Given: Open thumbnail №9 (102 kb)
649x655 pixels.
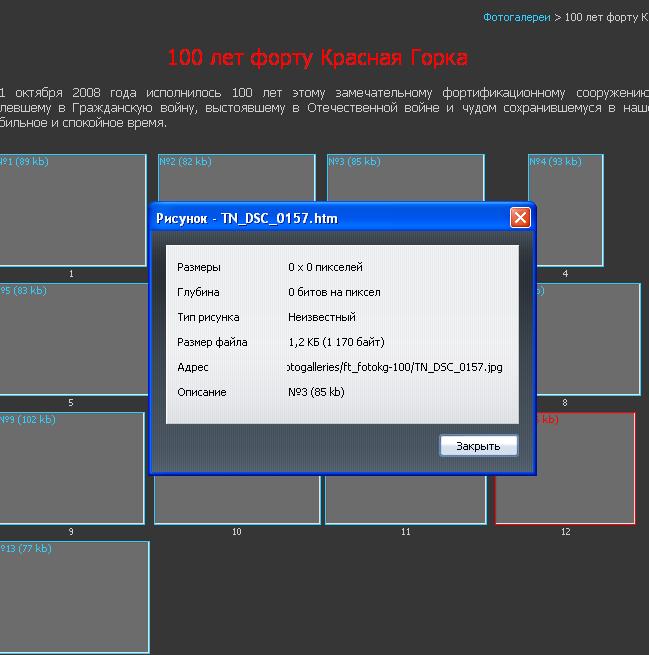Looking at the screenshot, I should (x=72, y=468).
